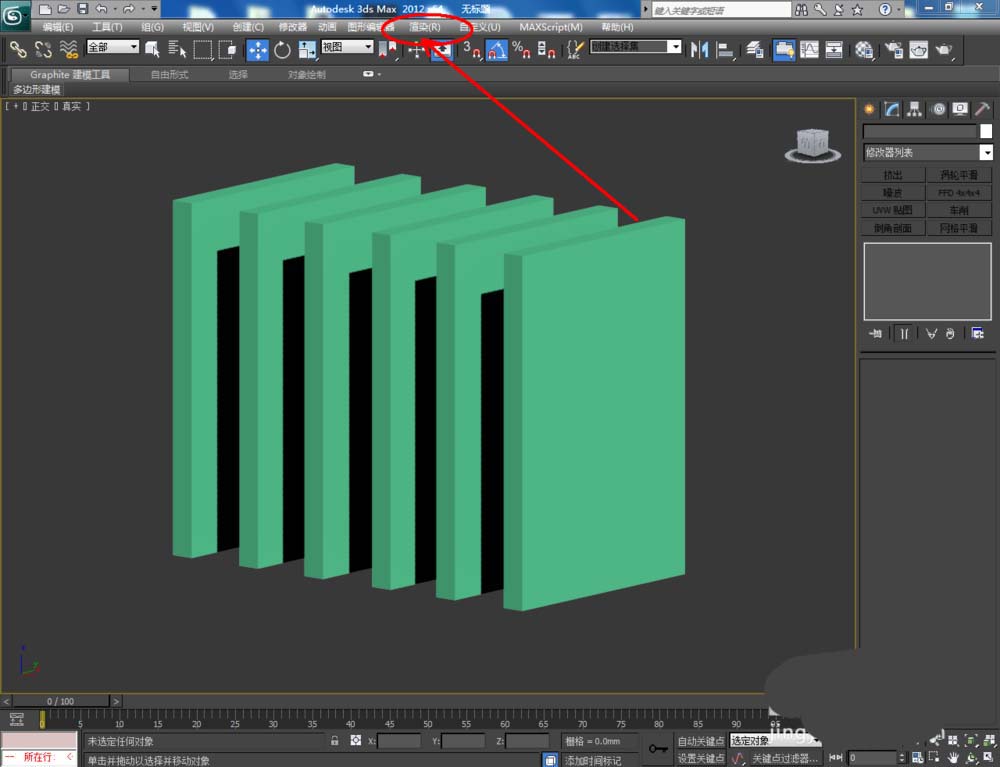
Task: Click the white object color swatch
Action: click(986, 131)
